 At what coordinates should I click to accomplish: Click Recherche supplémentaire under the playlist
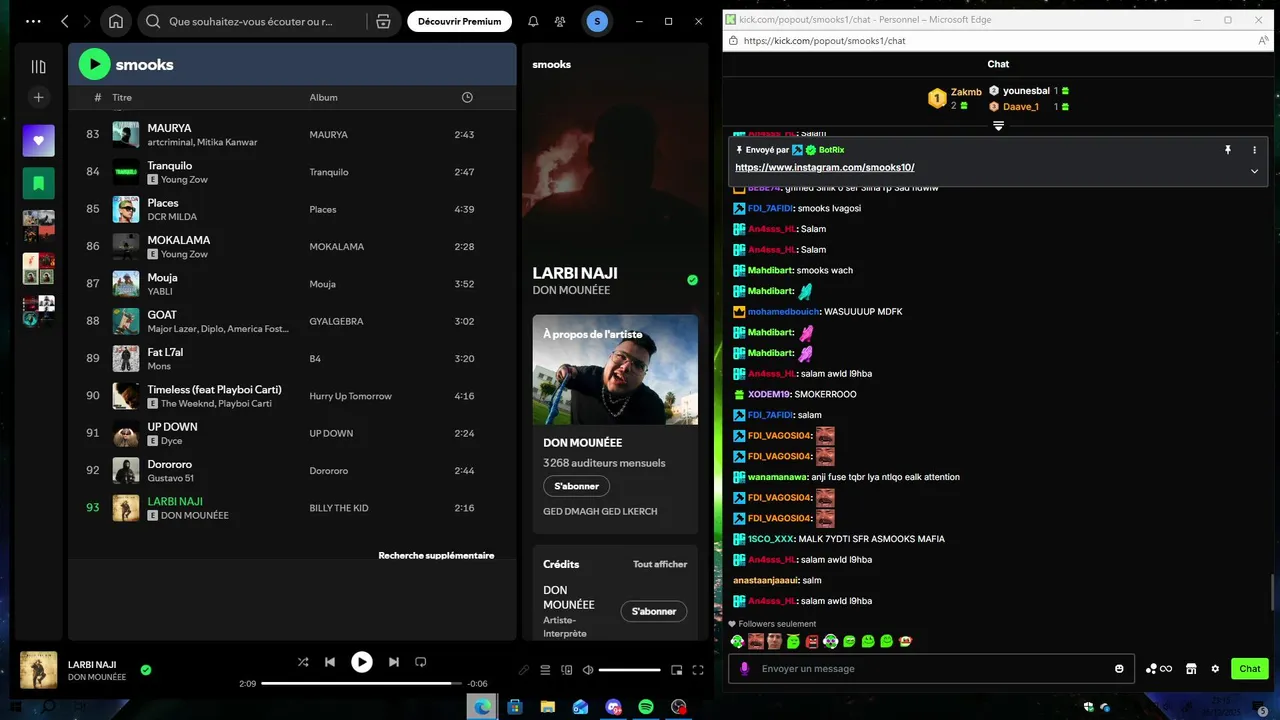pyautogui.click(x=436, y=555)
